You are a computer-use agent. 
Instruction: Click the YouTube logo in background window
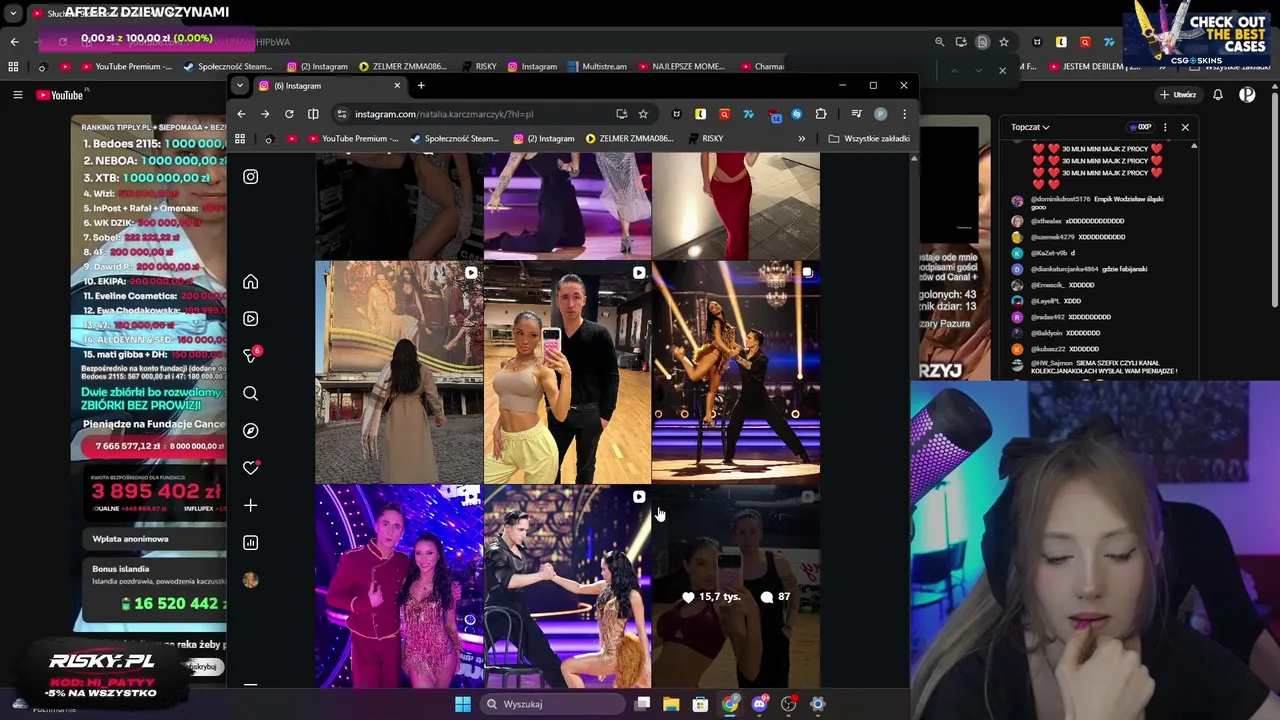[x=62, y=95]
